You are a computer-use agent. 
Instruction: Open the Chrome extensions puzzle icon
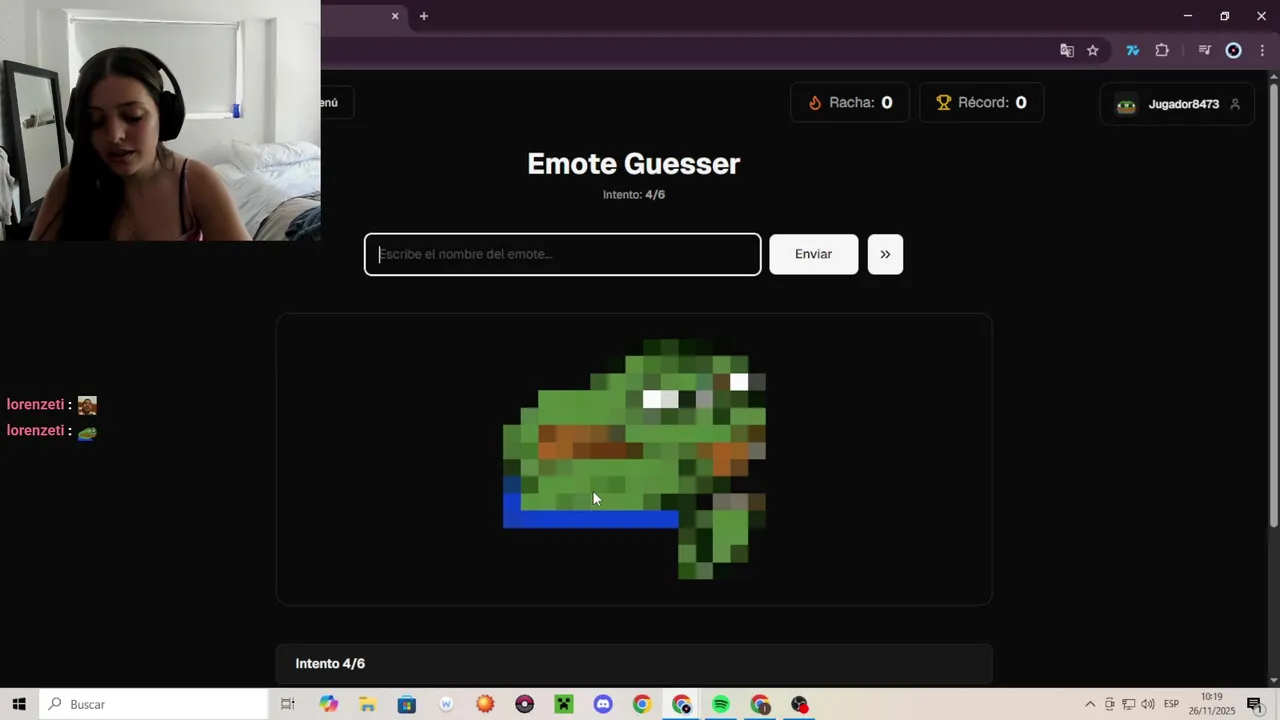[x=1162, y=50]
